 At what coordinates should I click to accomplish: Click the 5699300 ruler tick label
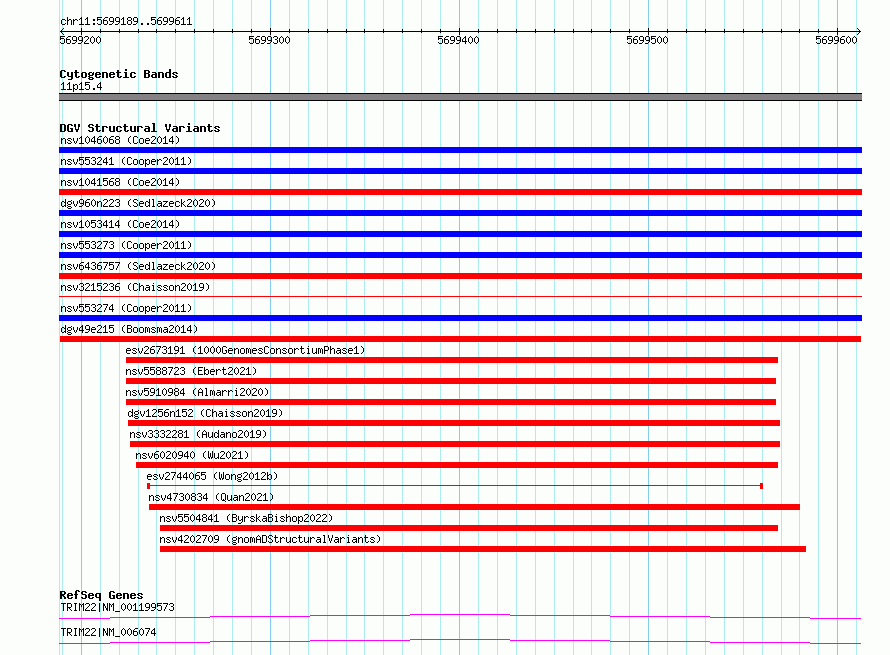pyautogui.click(x=269, y=40)
